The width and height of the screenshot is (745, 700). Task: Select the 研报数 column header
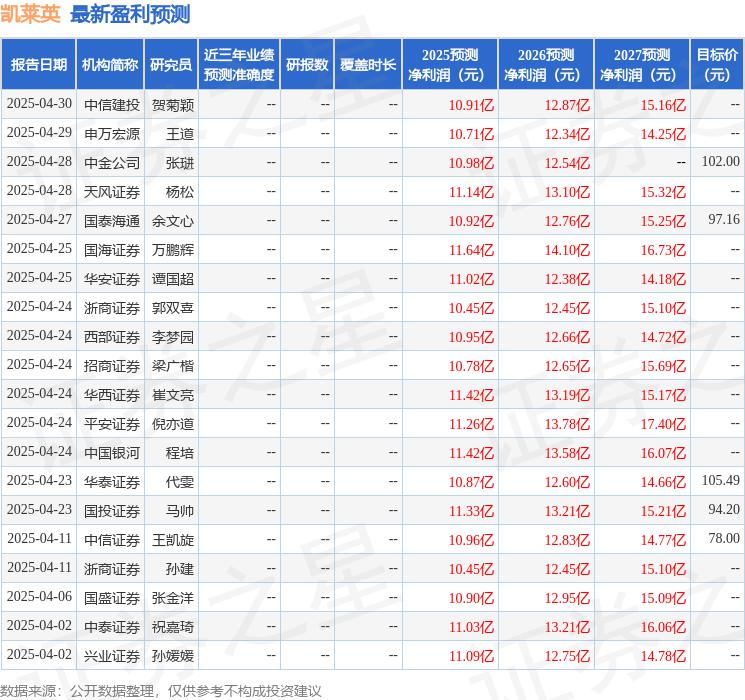[x=307, y=65]
